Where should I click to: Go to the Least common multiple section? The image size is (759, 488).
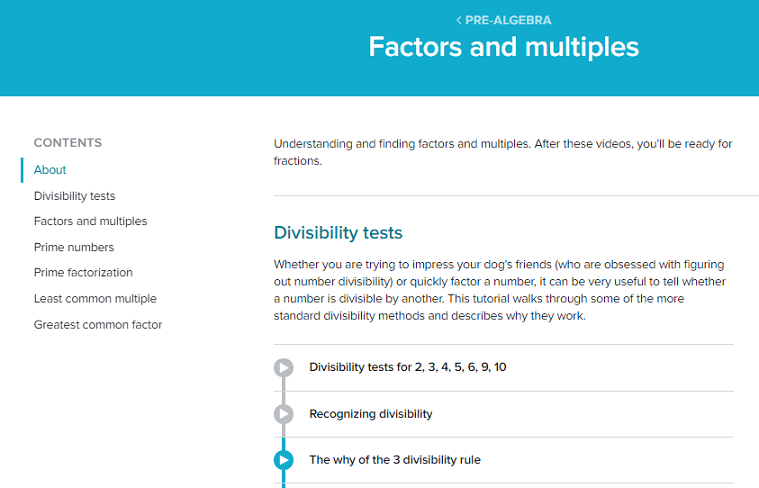95,298
